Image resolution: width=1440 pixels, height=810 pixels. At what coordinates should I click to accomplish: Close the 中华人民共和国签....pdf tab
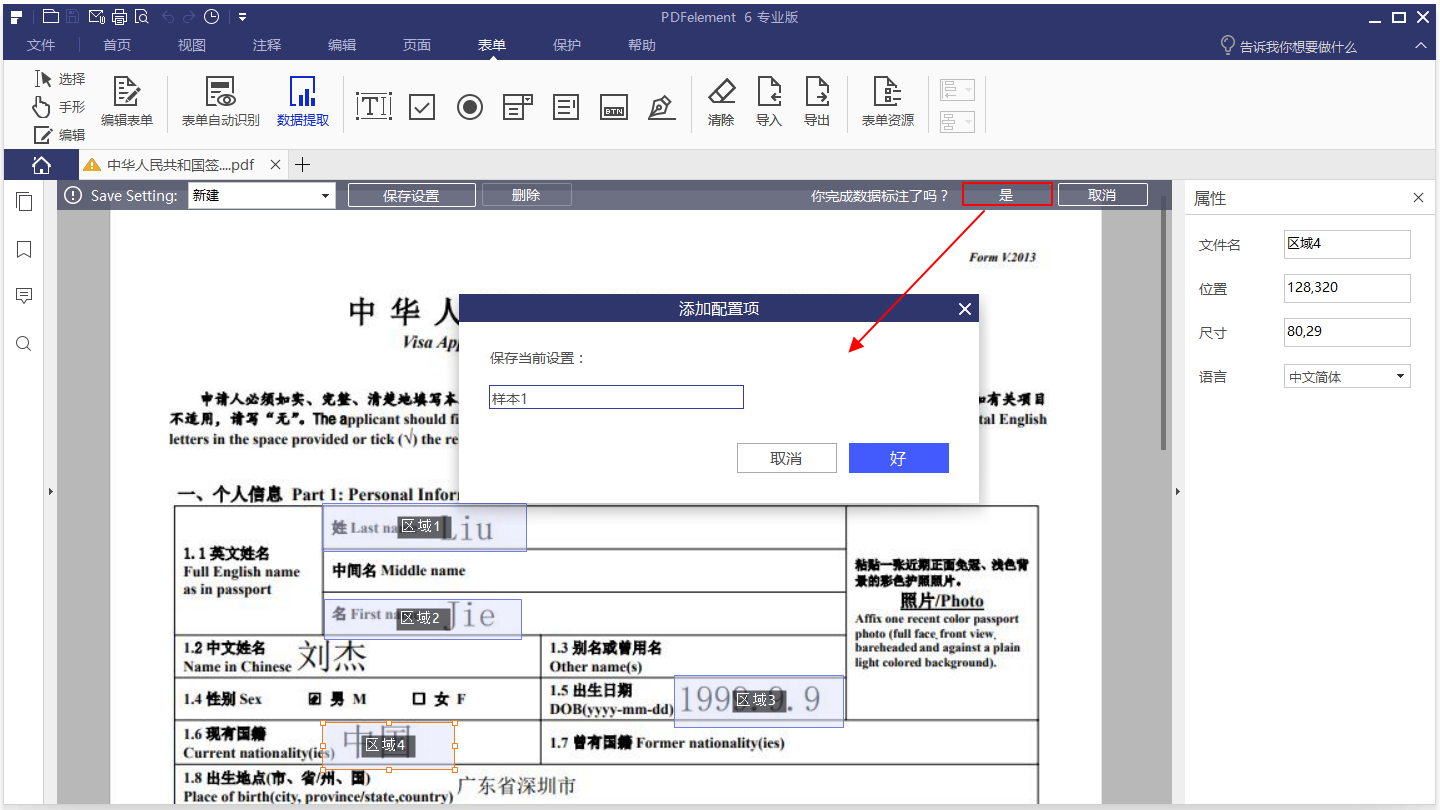(276, 165)
